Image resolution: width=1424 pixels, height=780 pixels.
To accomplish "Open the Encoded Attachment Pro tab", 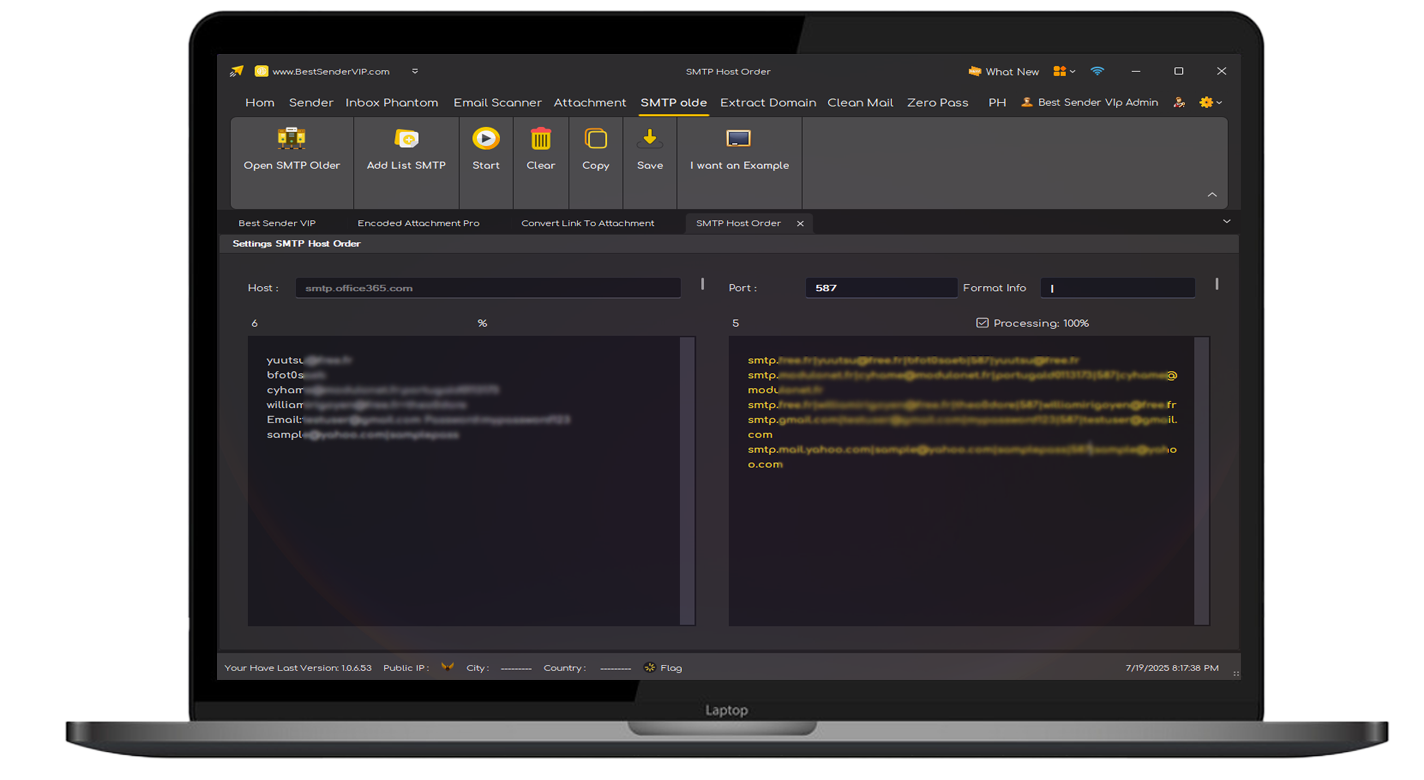I will (418, 223).
